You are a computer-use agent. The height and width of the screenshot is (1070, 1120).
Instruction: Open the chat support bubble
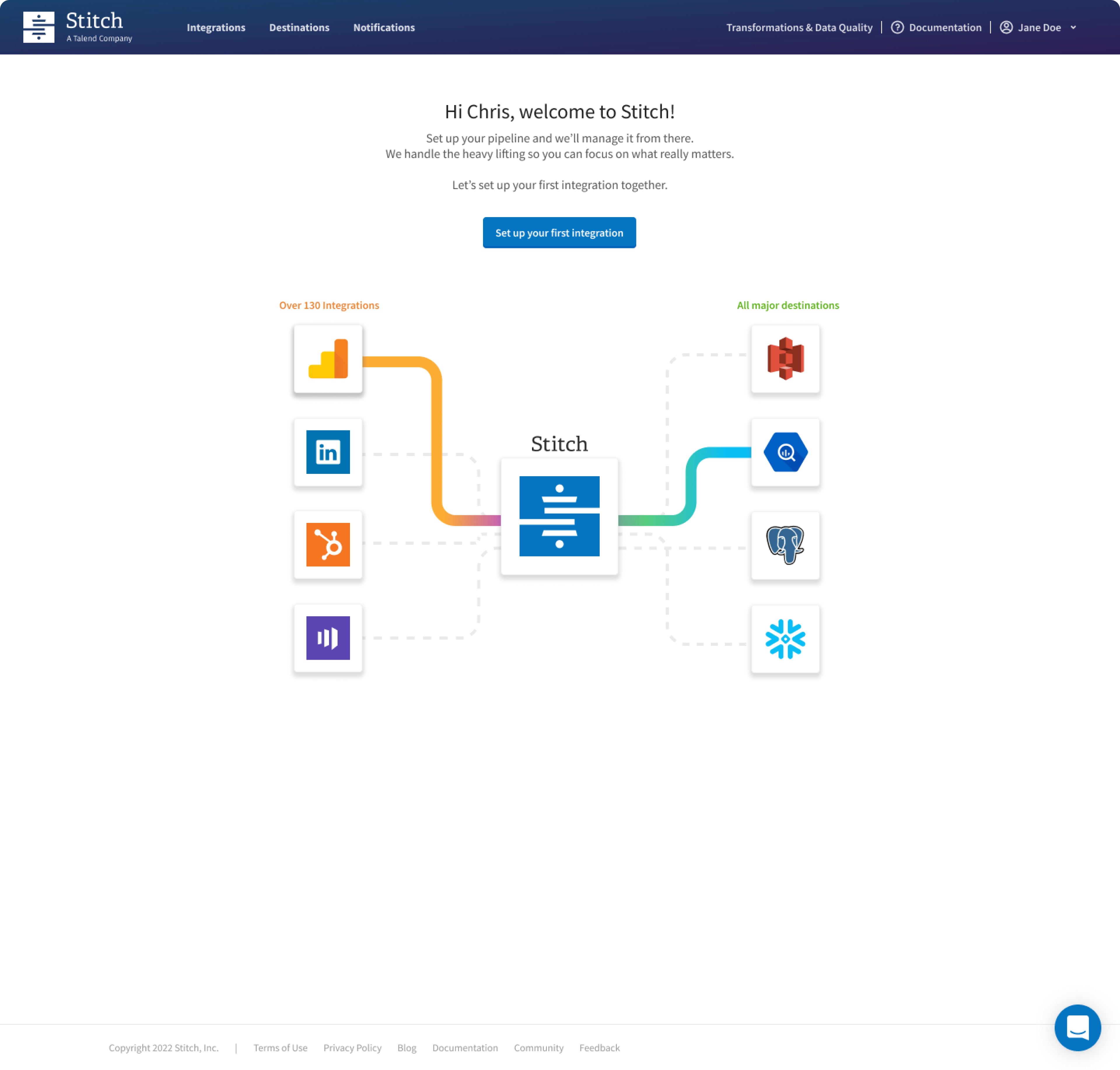click(x=1077, y=1027)
